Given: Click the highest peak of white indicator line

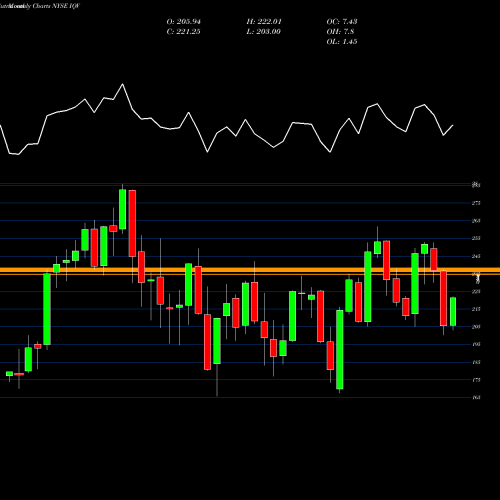Looking at the screenshot, I should [123, 84].
